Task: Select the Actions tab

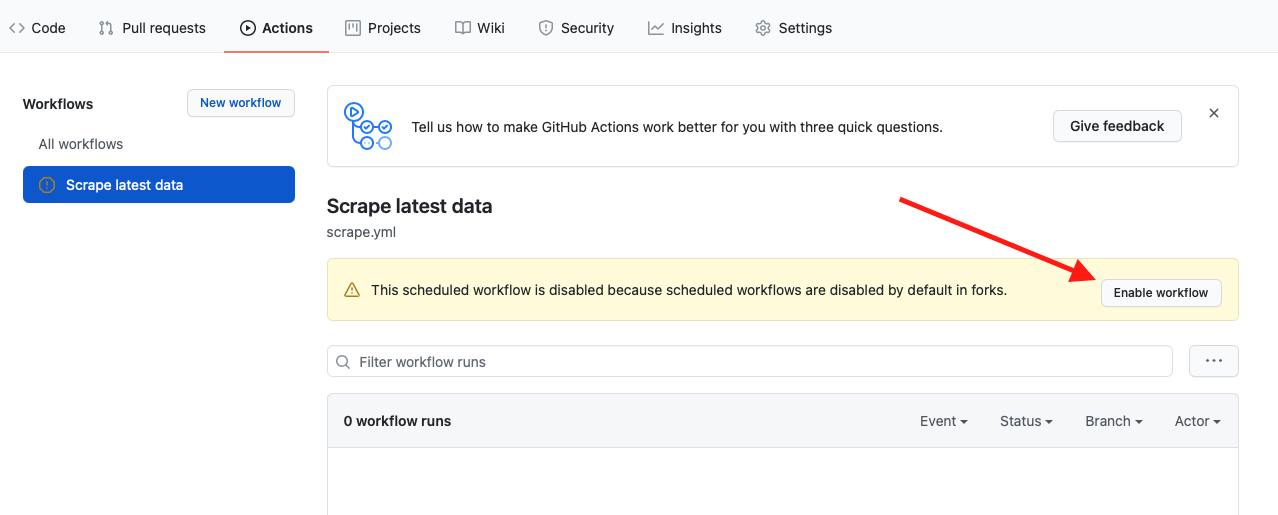Action: [277, 28]
